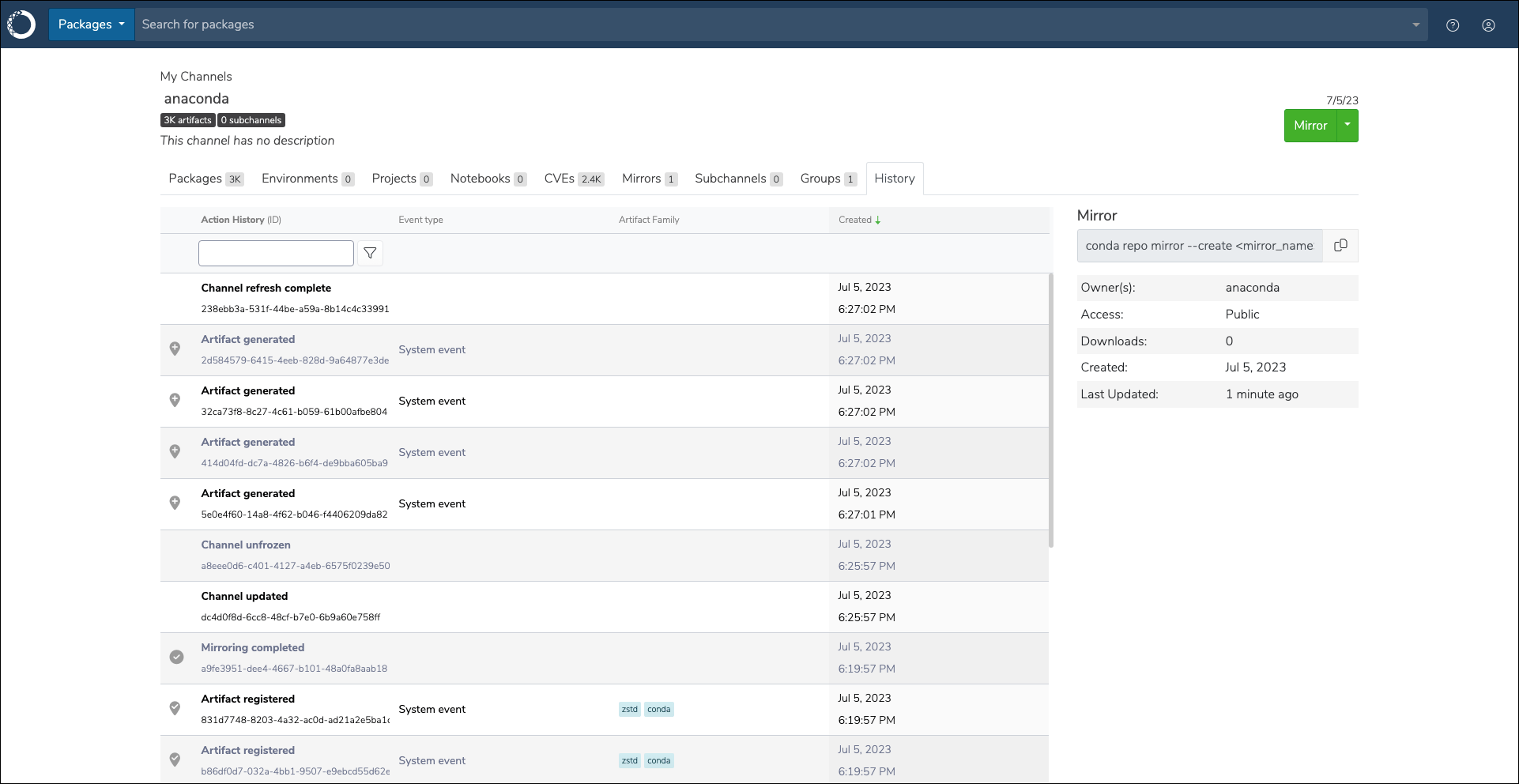Focus the Action History filter field
The width and height of the screenshot is (1519, 784).
(276, 253)
